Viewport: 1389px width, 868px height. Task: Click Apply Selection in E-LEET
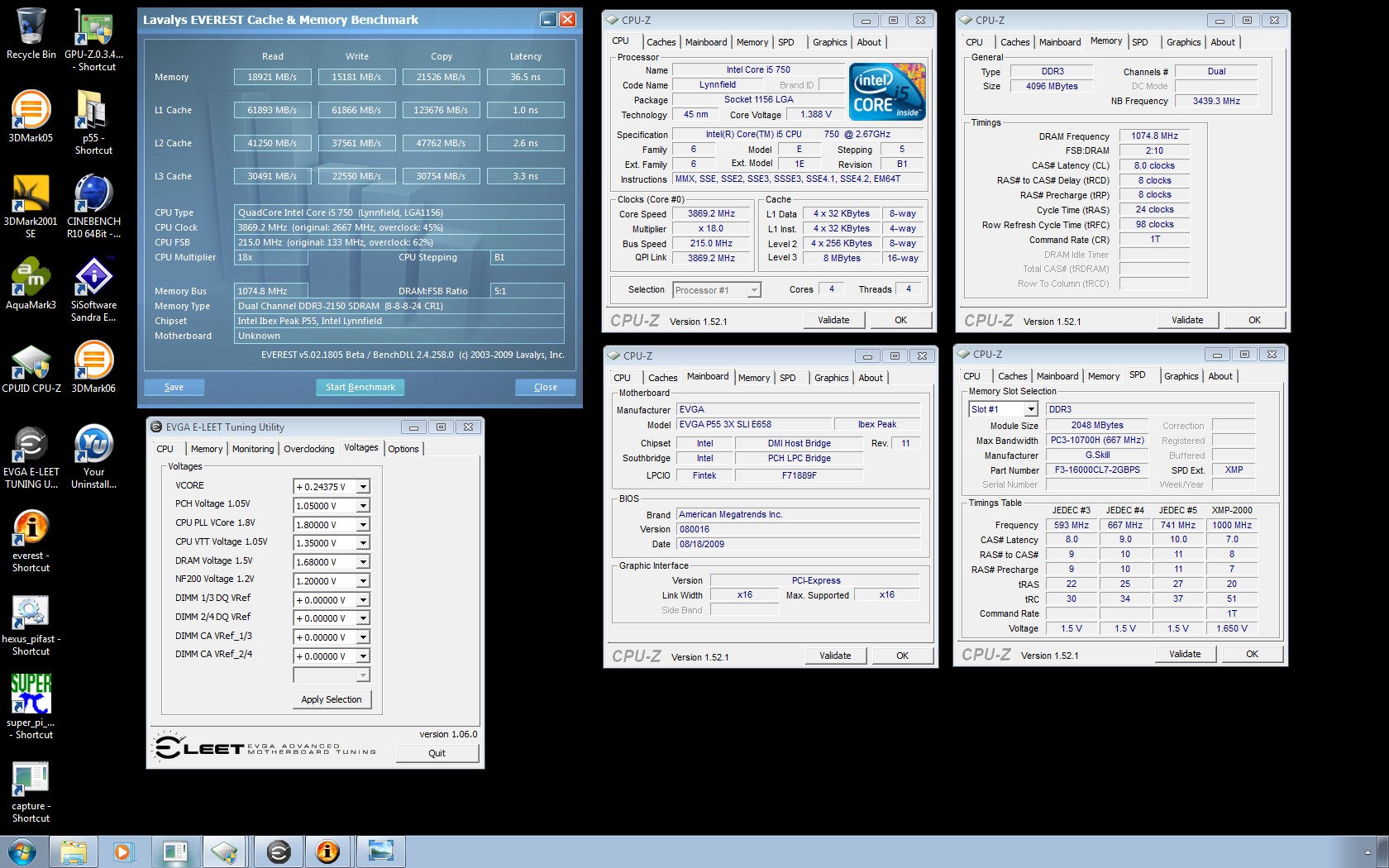click(332, 699)
